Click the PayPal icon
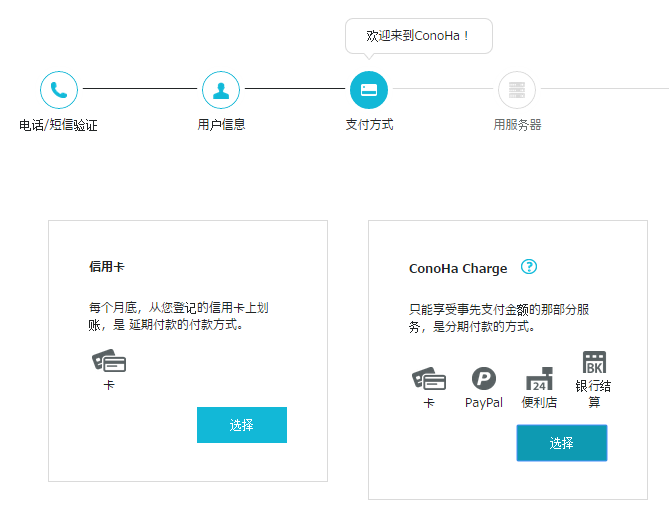The width and height of the screenshot is (669, 518). 484,378
